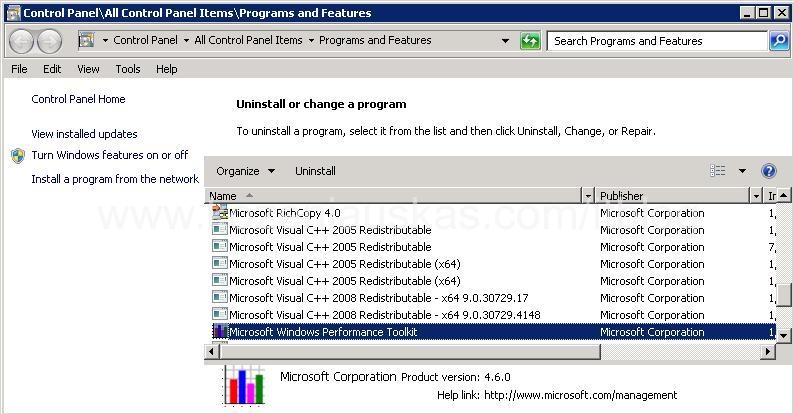Screen dimensions: 794x414
Task: Click the vertical scrollbar thumb
Action: [x=783, y=295]
